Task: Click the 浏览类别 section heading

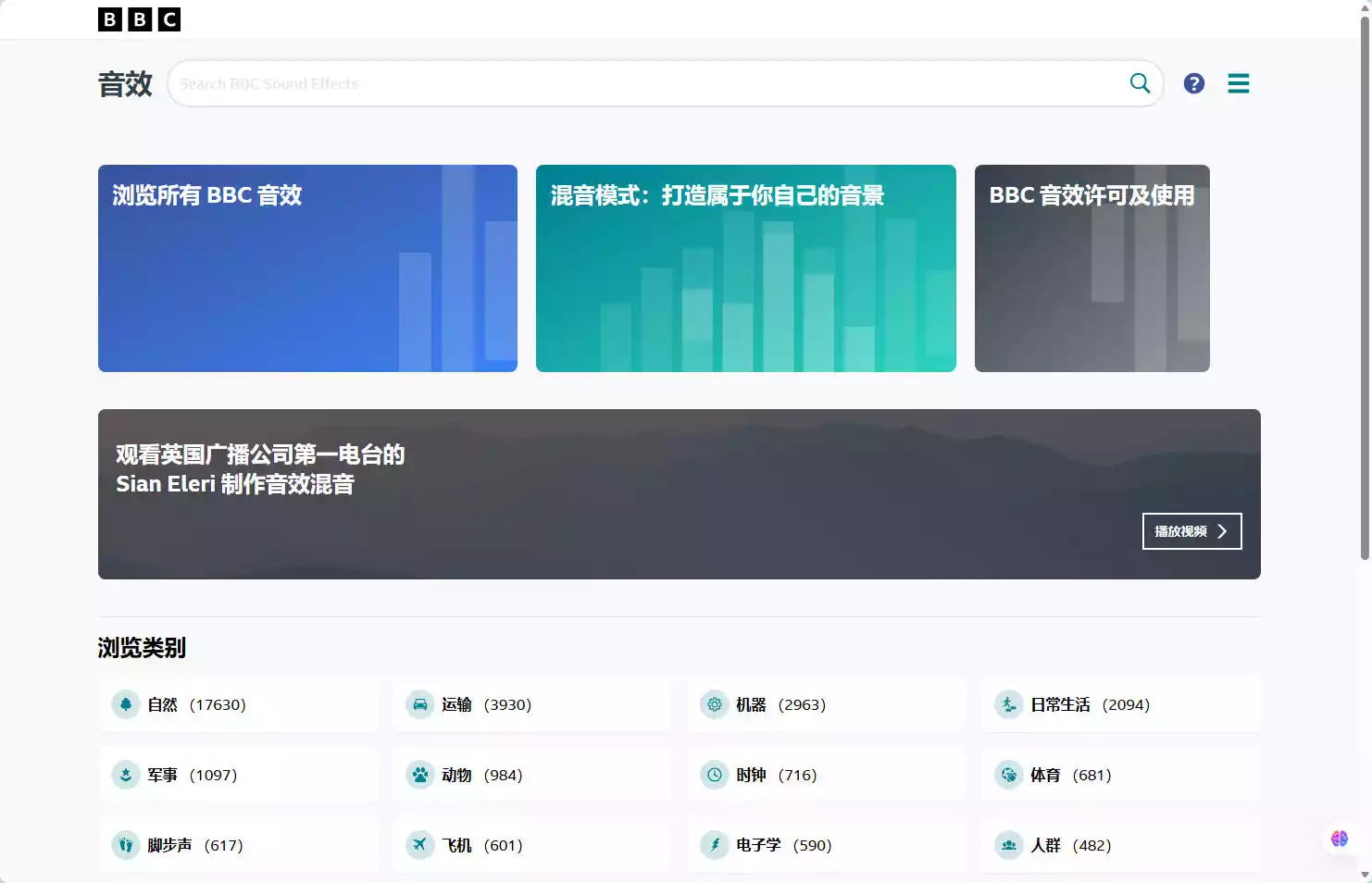Action: (142, 648)
